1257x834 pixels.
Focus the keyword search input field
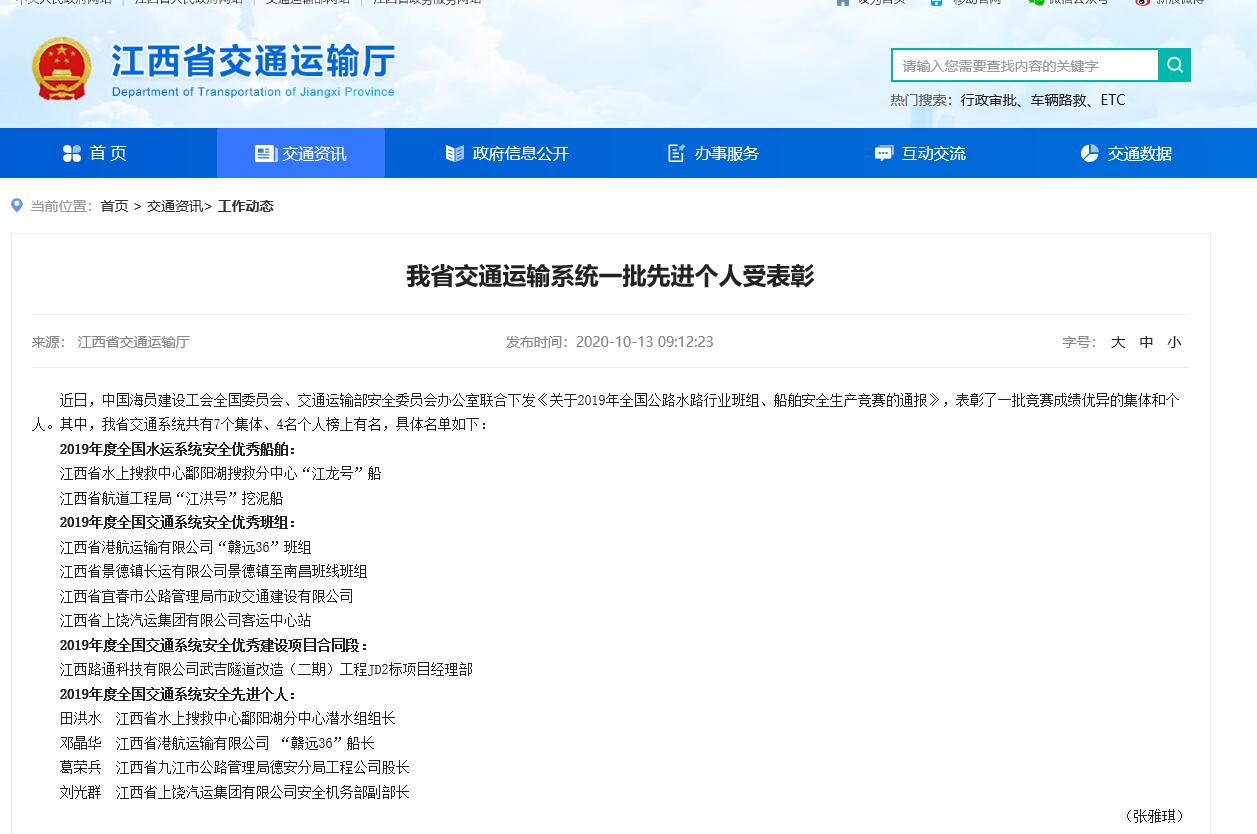(x=1025, y=65)
